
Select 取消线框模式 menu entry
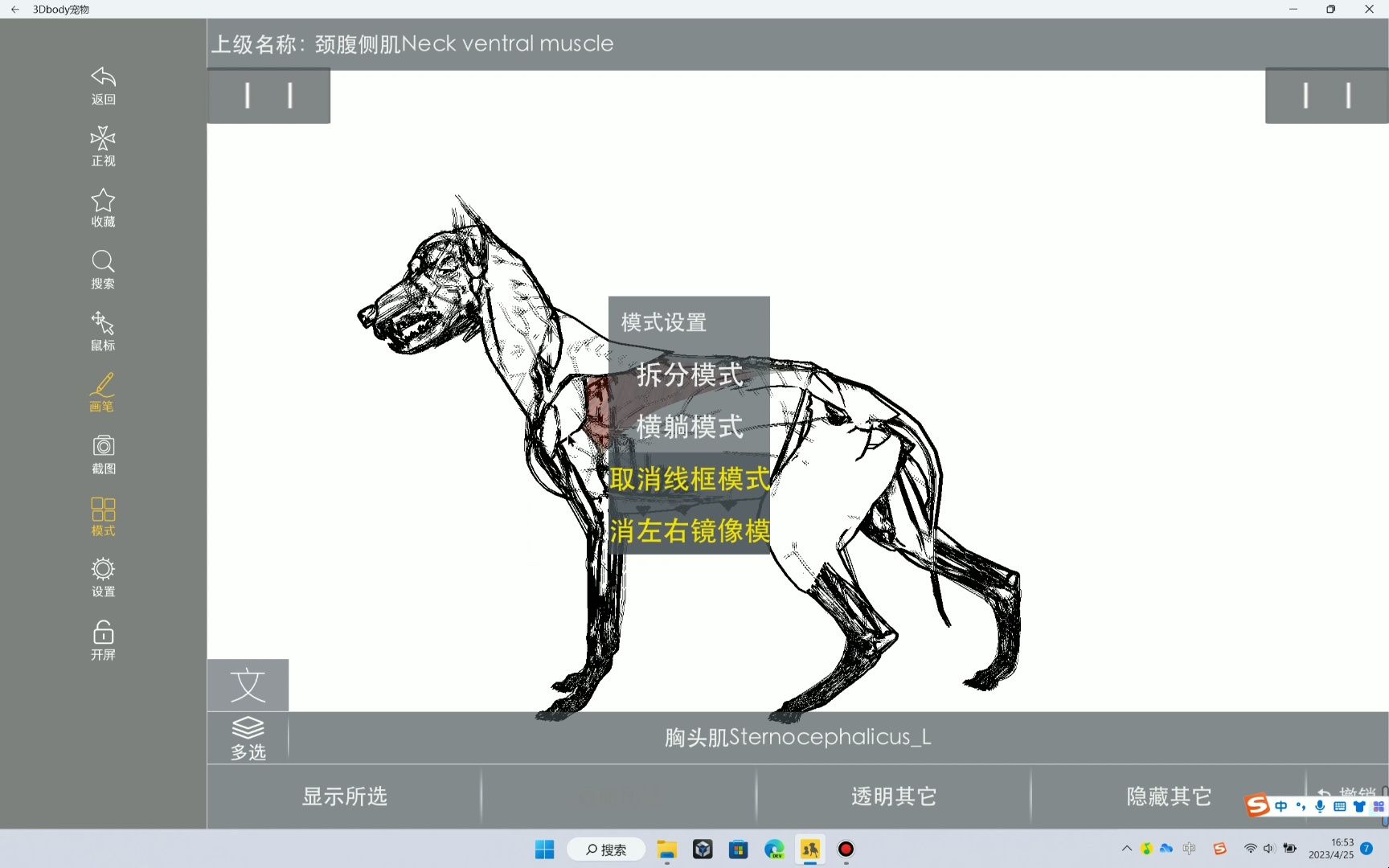coord(689,479)
